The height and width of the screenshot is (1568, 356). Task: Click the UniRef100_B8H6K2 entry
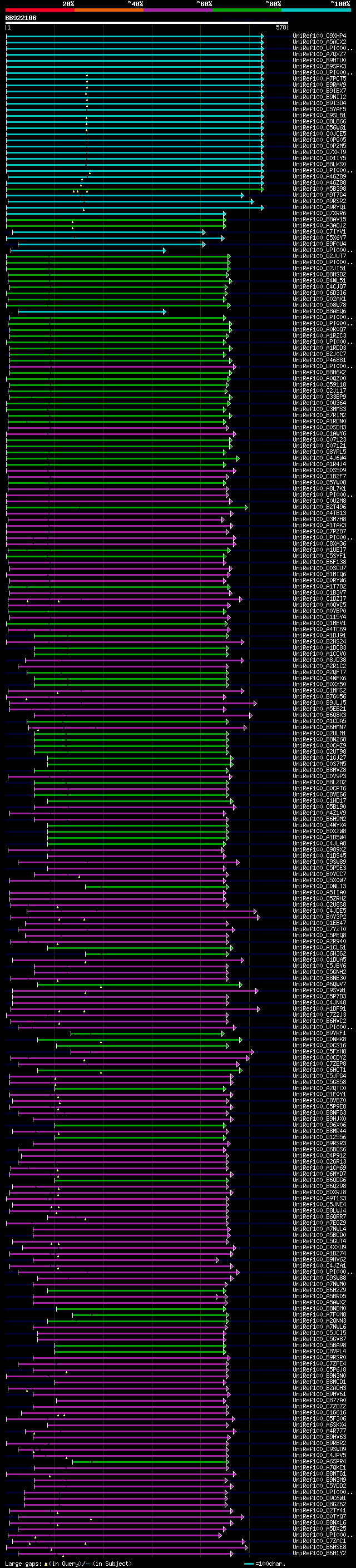pos(319,373)
